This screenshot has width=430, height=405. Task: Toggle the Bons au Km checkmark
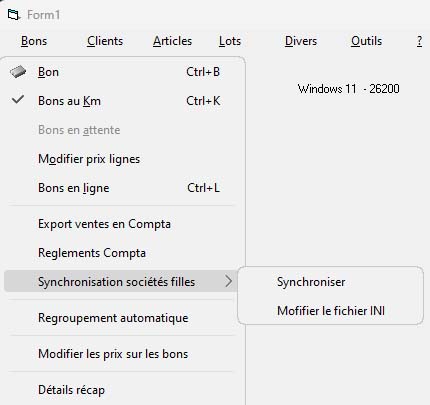click(x=18, y=100)
